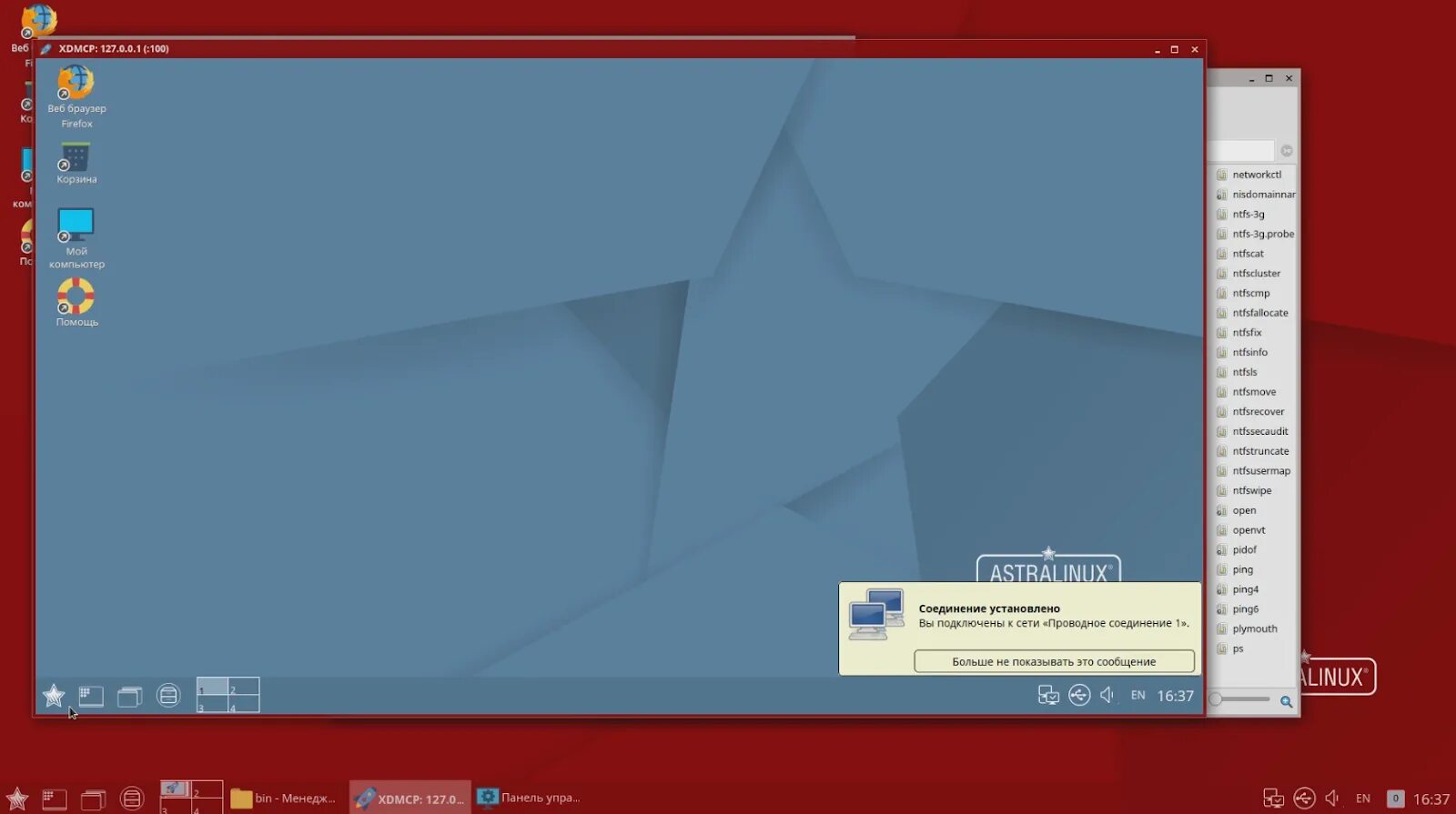Click USB devices icon in XDMCP inner tray

[x=1079, y=696]
